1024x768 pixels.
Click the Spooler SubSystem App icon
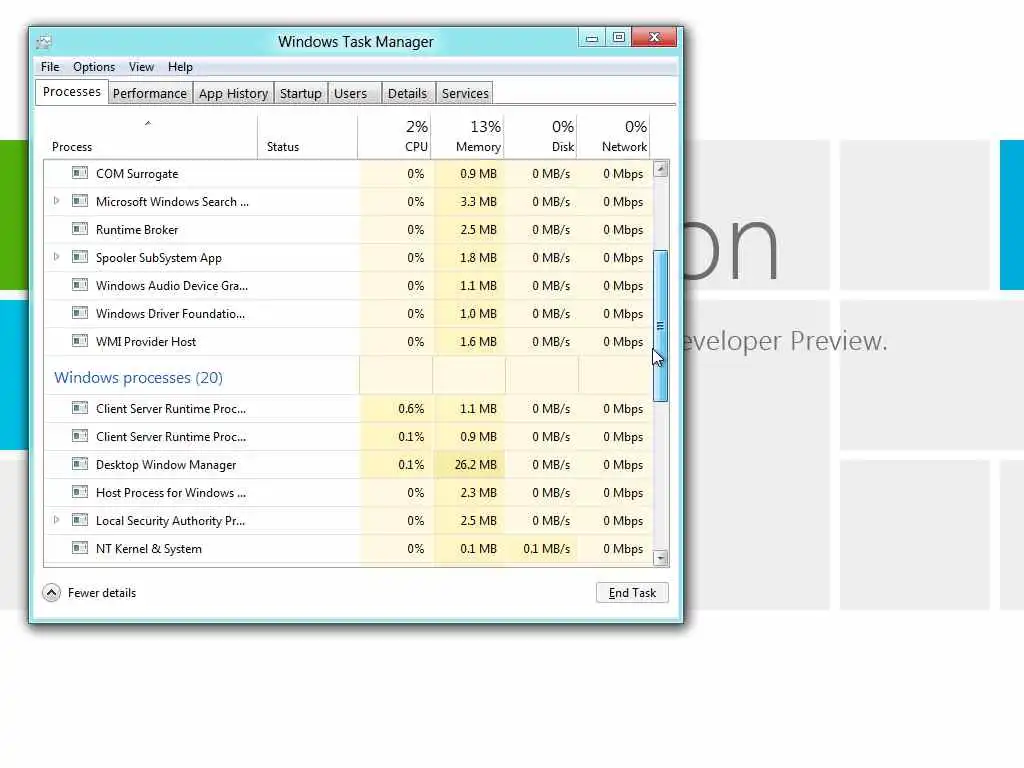80,257
